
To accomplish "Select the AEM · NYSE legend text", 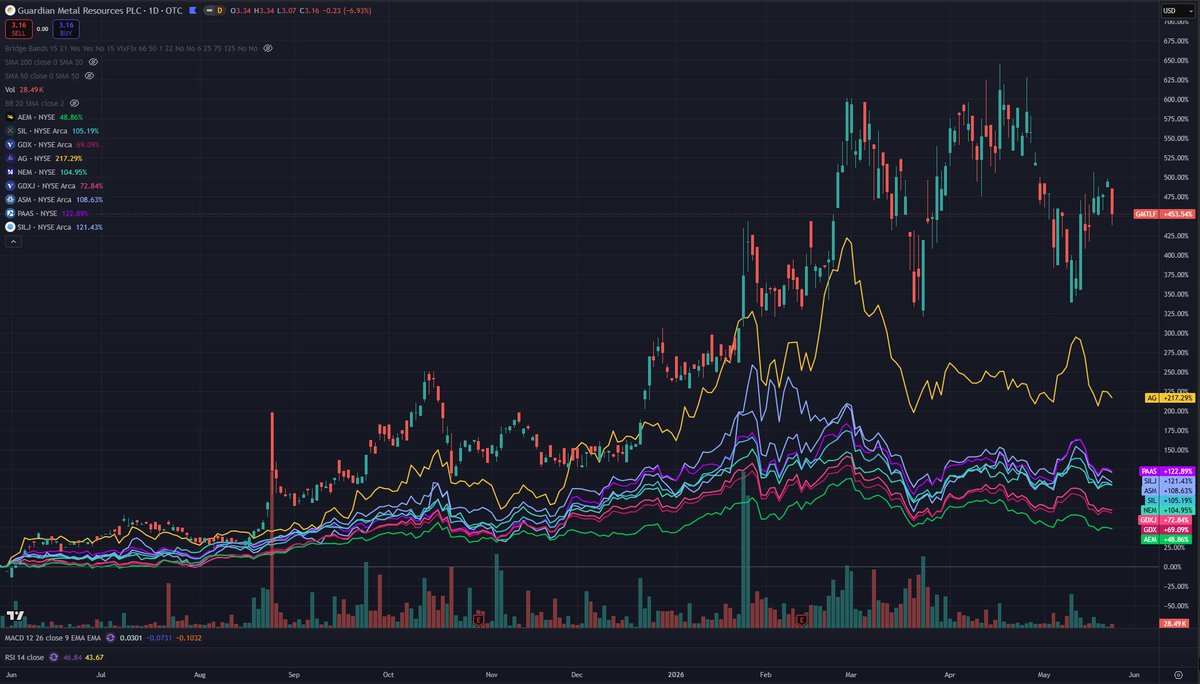I will (36, 117).
